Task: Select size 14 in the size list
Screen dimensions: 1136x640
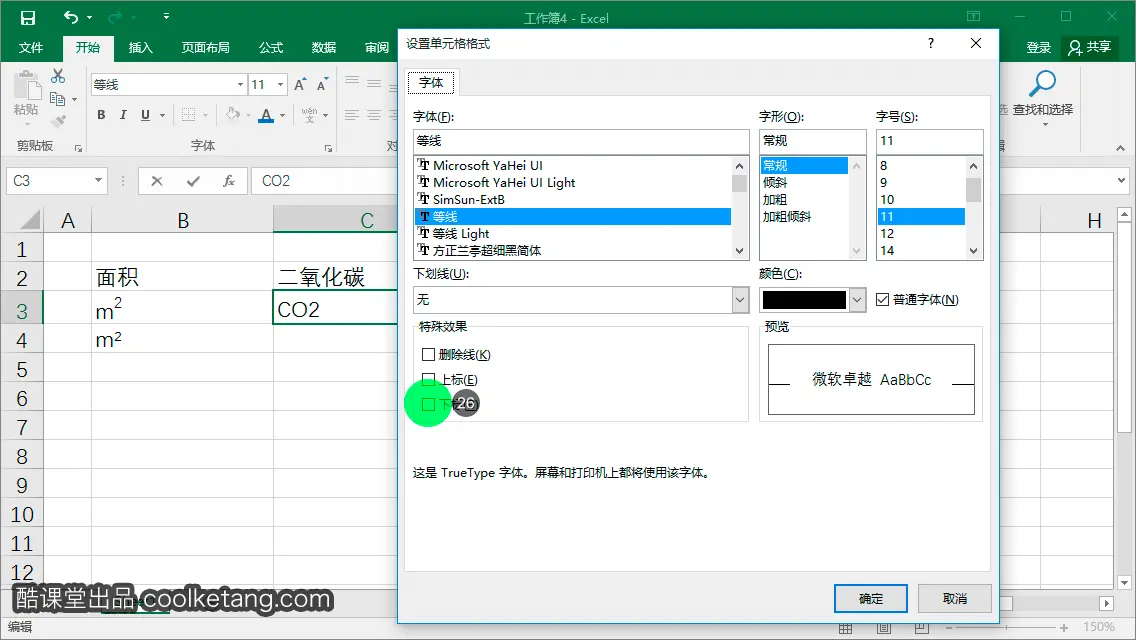Action: [x=921, y=251]
